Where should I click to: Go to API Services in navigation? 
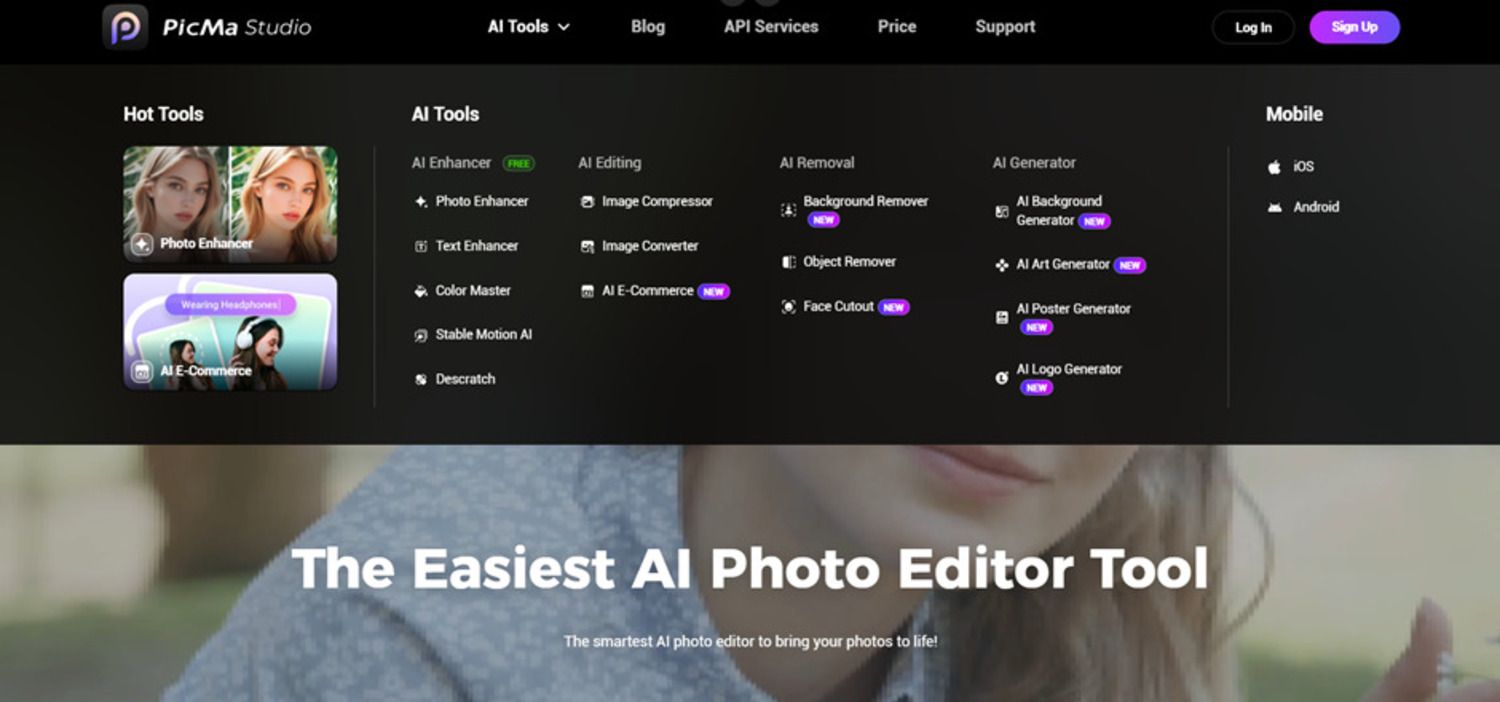pyautogui.click(x=771, y=27)
